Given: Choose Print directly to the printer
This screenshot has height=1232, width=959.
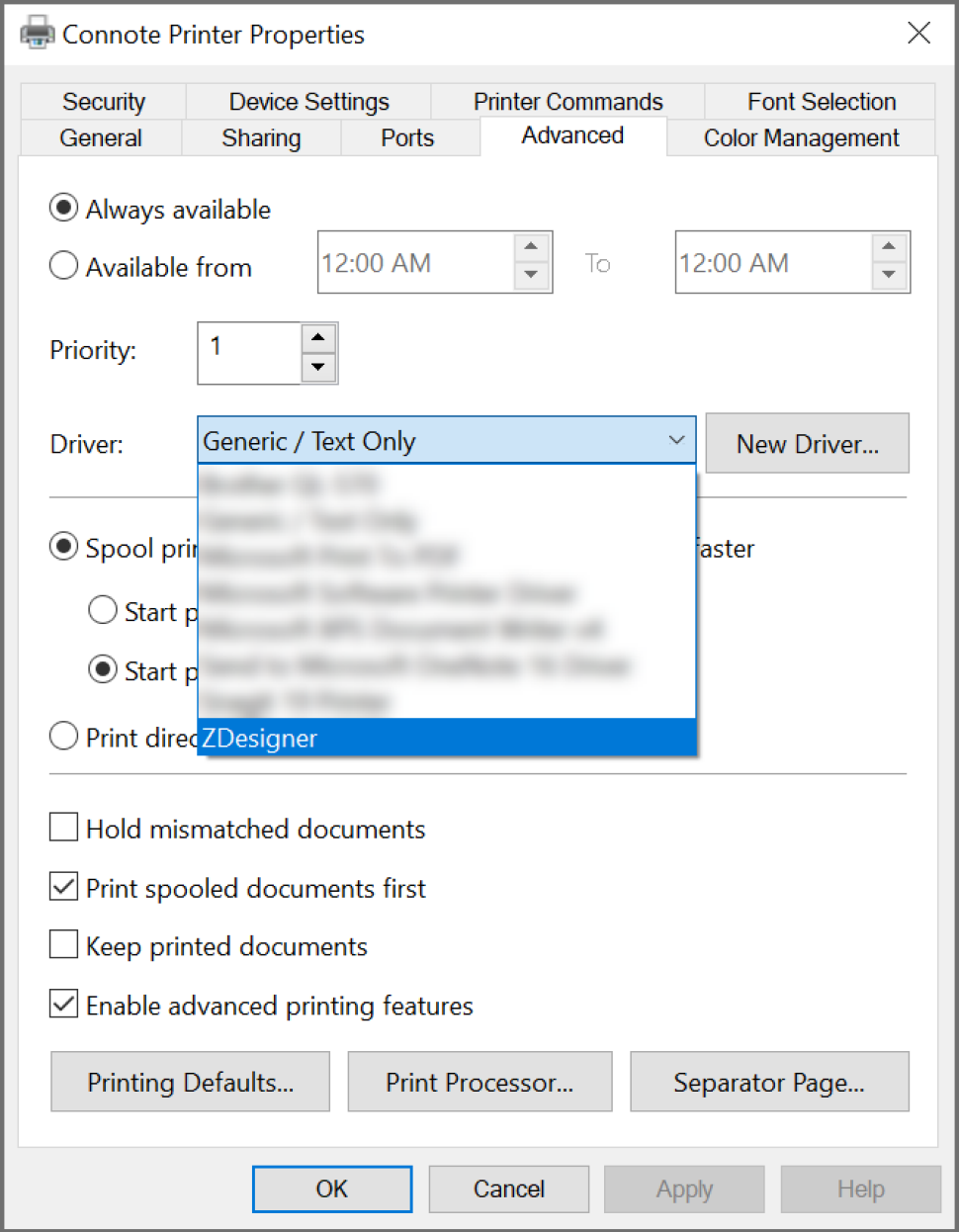Looking at the screenshot, I should (x=63, y=736).
